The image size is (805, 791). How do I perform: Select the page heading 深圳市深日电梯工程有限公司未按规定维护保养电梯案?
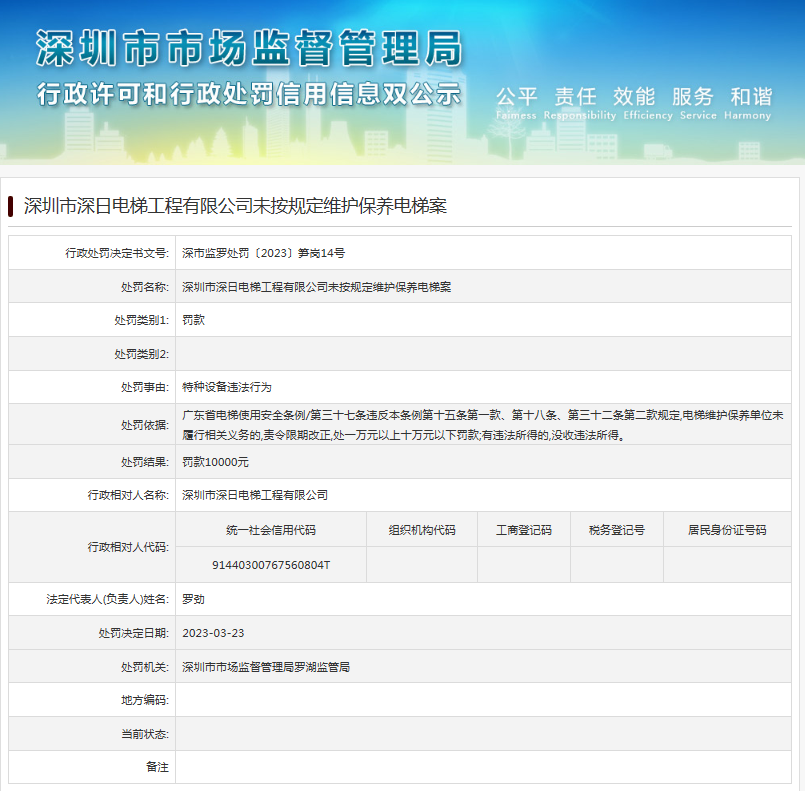click(x=235, y=206)
